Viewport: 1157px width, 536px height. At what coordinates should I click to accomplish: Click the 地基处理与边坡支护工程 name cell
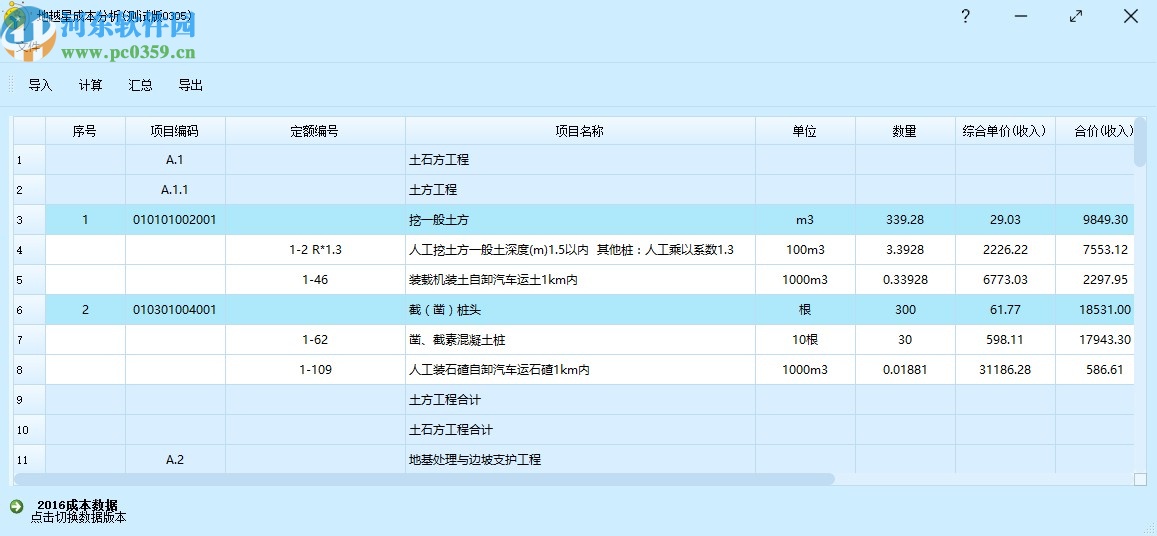point(580,459)
